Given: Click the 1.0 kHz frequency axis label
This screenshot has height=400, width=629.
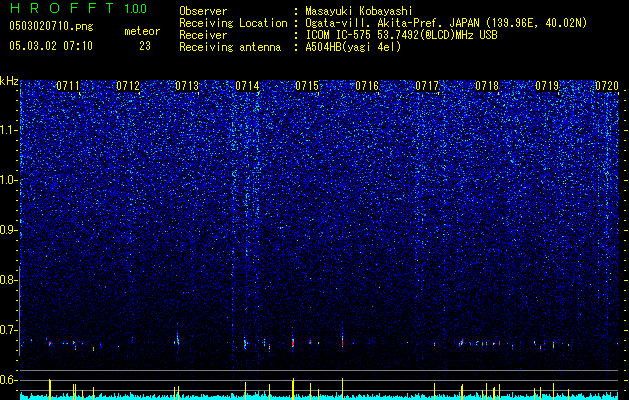Looking at the screenshot, I should click(9, 180).
